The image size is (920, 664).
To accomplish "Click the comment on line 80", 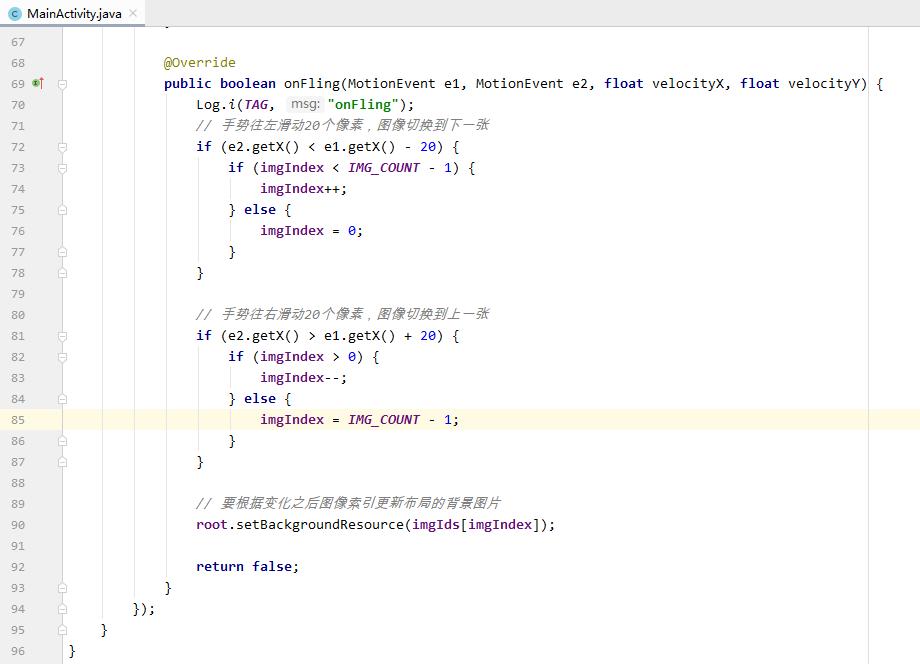I will click(x=343, y=314).
